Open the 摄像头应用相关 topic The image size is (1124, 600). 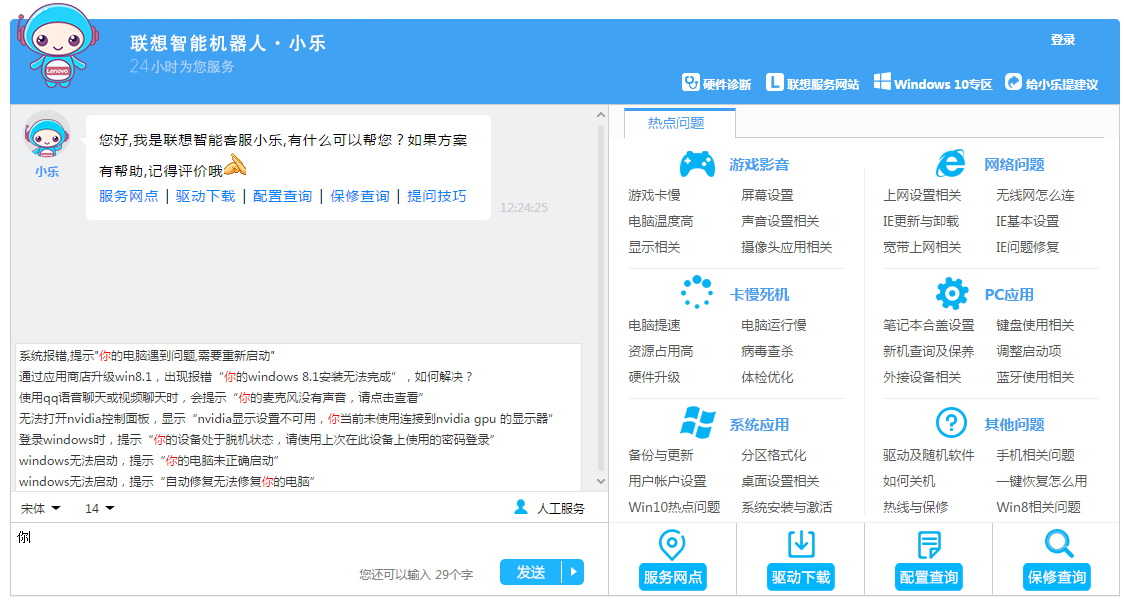pos(786,247)
